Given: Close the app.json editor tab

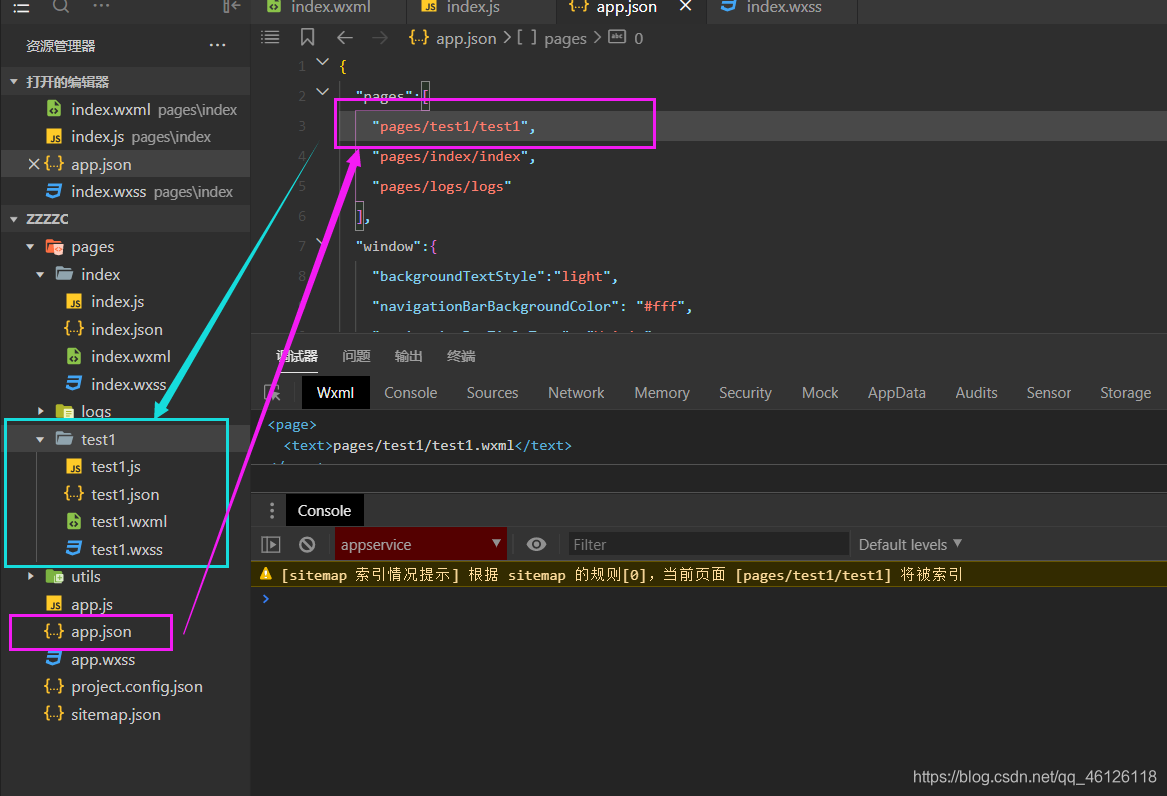Looking at the screenshot, I should point(685,6).
